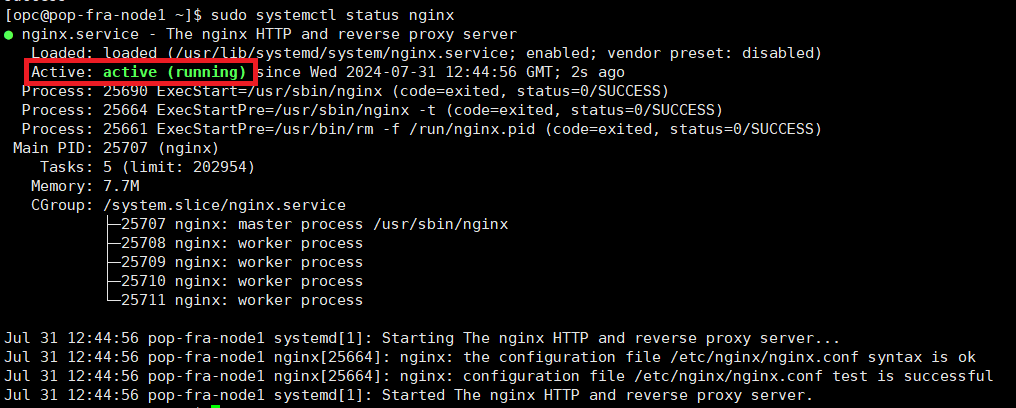The height and width of the screenshot is (408, 1016).
Task: Click the command text 'sudo systemctl status nginx'
Action: (333, 15)
